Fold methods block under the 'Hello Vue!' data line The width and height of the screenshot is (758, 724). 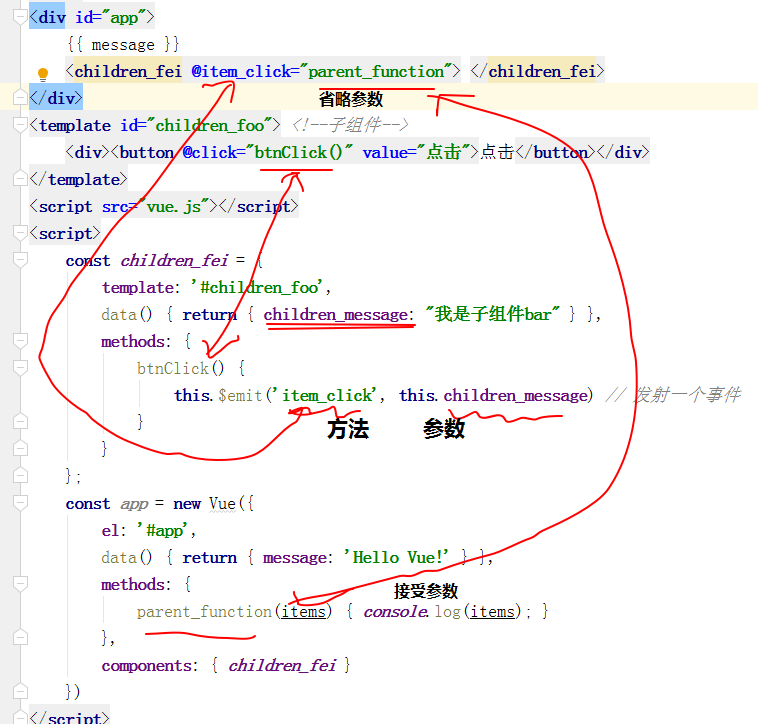pyautogui.click(x=20, y=584)
